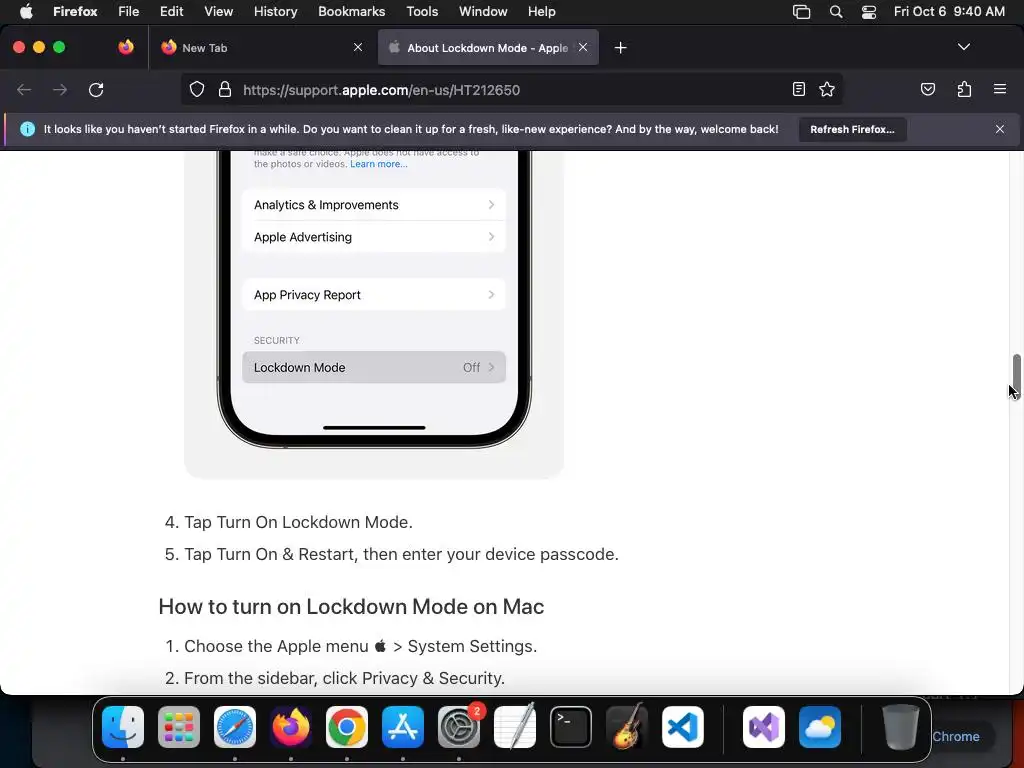The image size is (1024, 768).
Task: Click the padlock site information icon
Action: pos(225,89)
